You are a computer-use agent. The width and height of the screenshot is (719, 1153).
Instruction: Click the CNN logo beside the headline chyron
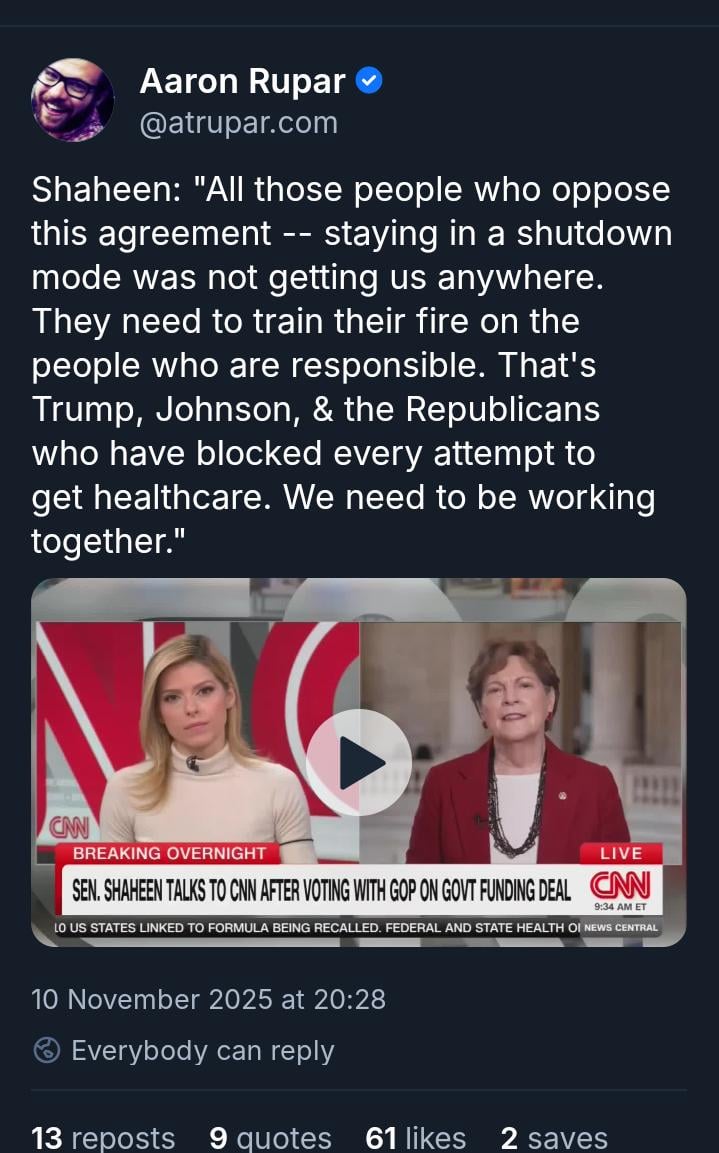click(620, 885)
